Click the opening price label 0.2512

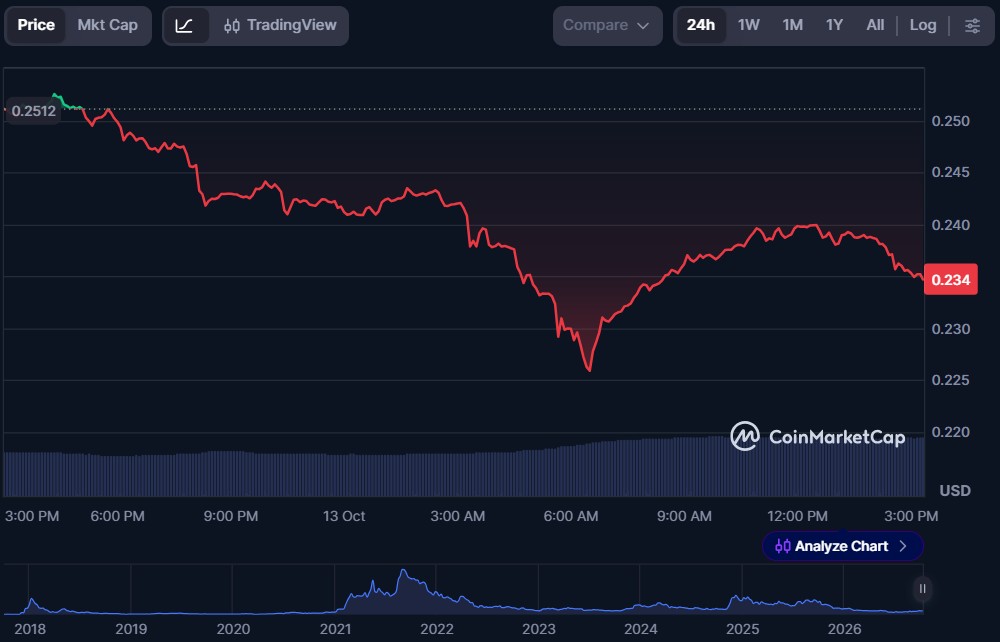33,111
